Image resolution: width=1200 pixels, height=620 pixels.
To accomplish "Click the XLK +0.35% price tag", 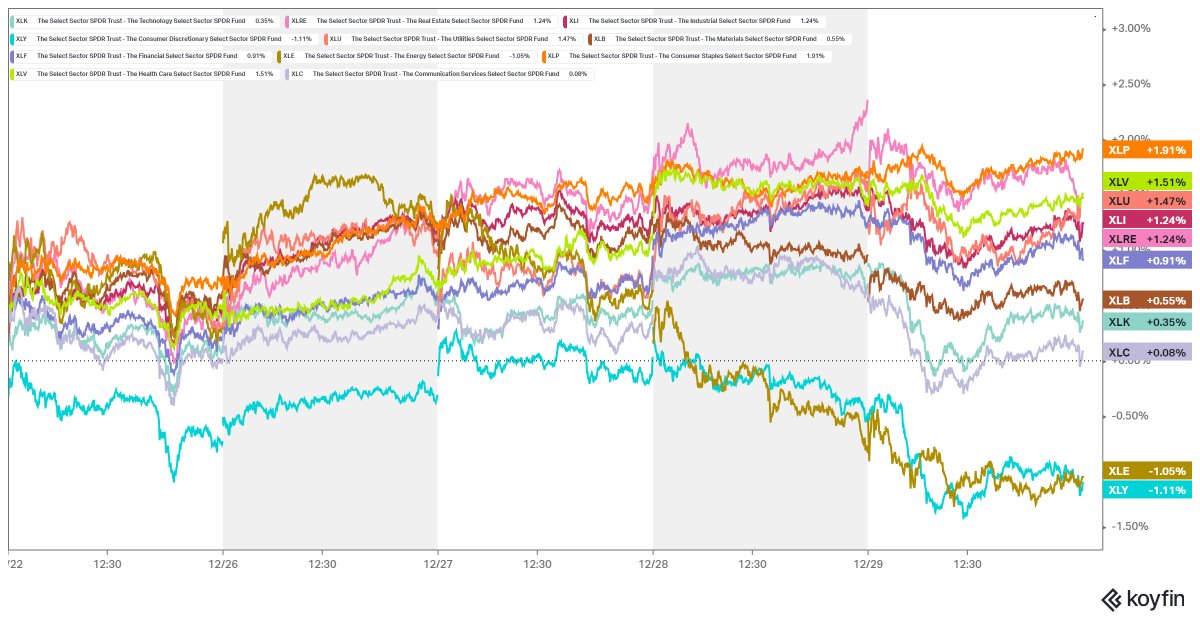I will pos(1149,322).
